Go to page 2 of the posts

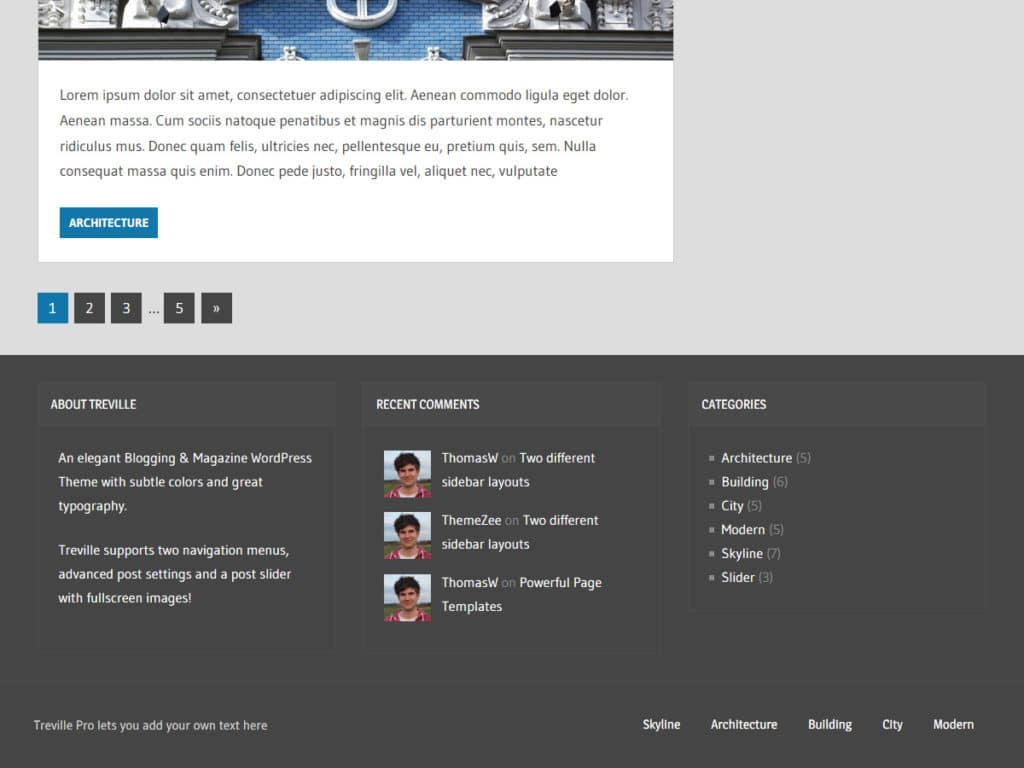pos(89,308)
